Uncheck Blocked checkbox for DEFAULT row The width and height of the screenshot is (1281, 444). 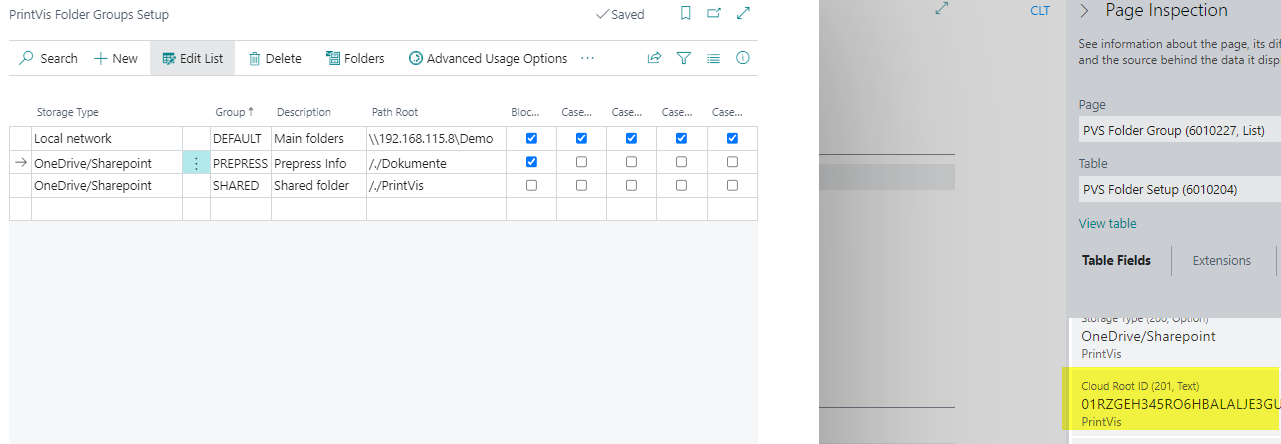point(531,138)
